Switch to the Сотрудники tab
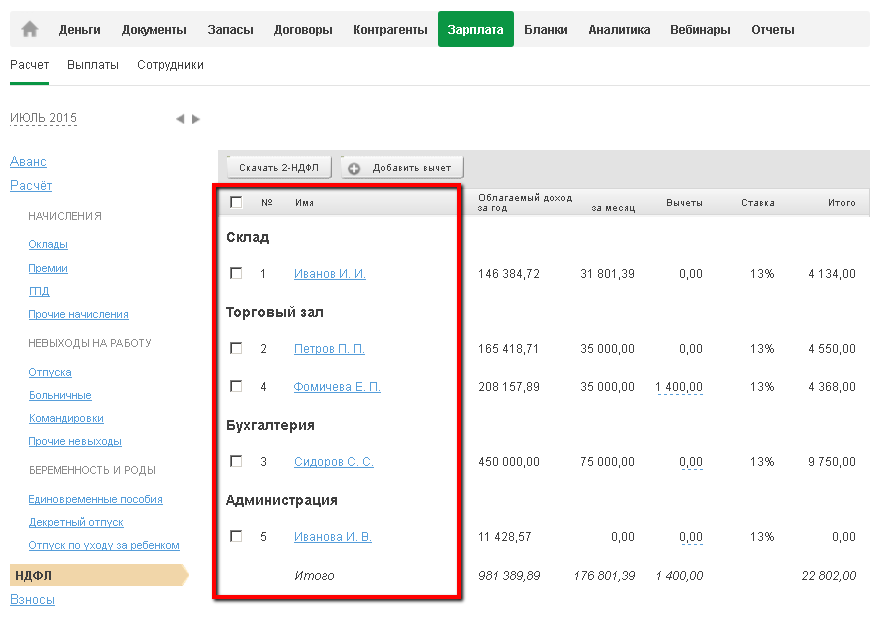The image size is (880, 624). [170, 65]
